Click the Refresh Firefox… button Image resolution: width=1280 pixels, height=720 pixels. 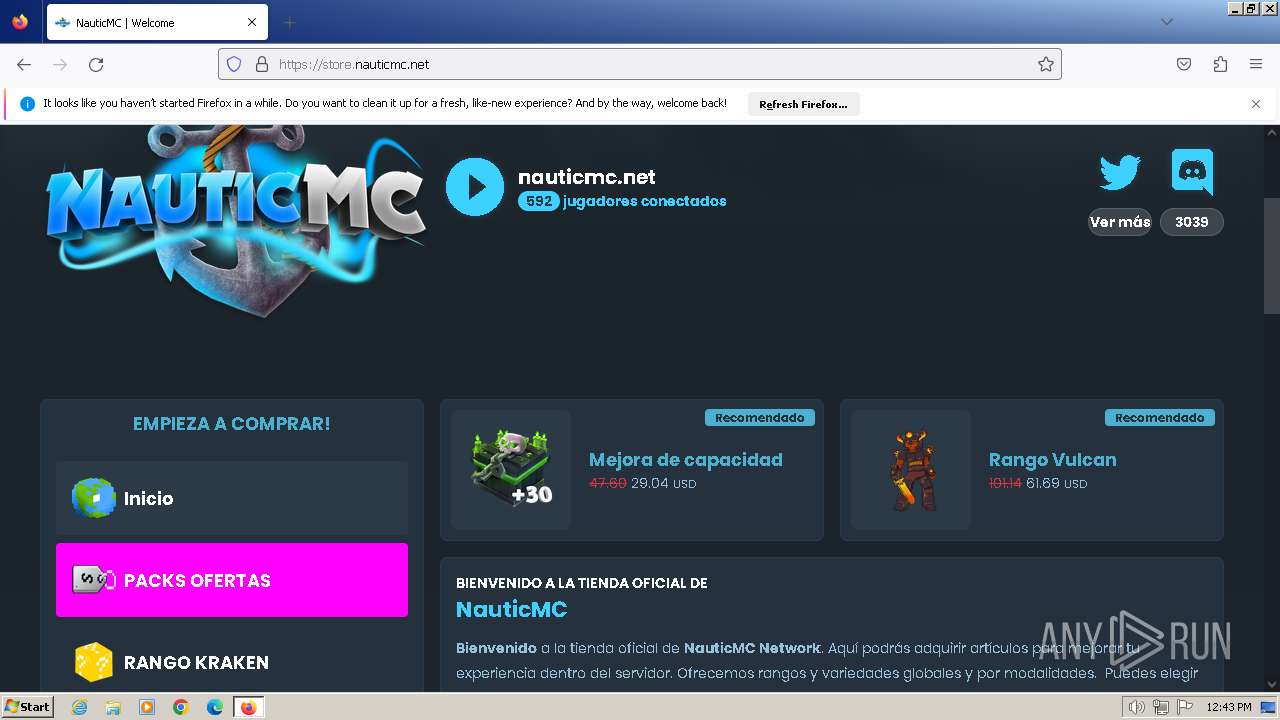(803, 104)
